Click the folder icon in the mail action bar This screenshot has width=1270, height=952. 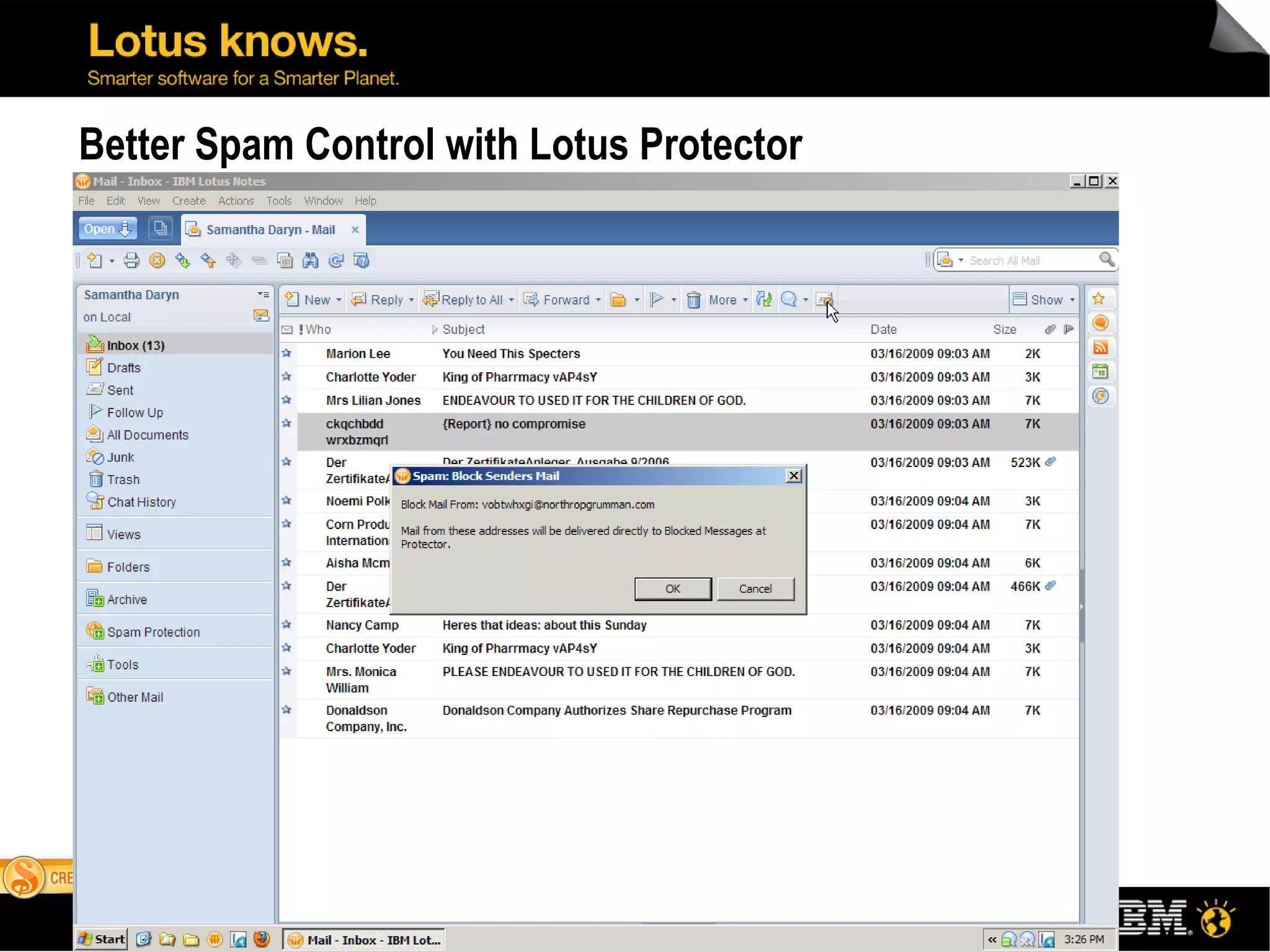tap(618, 300)
